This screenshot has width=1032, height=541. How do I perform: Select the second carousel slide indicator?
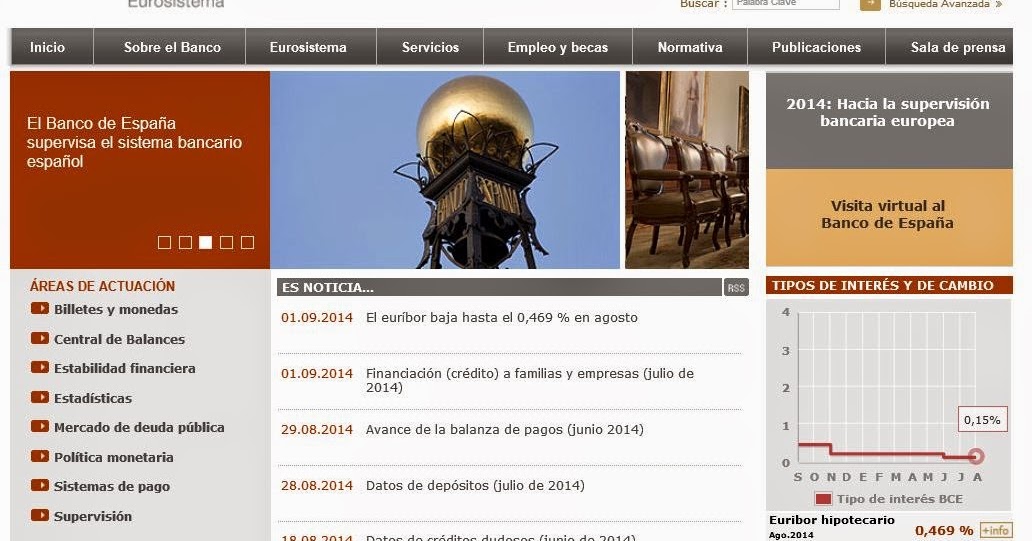pyautogui.click(x=186, y=243)
